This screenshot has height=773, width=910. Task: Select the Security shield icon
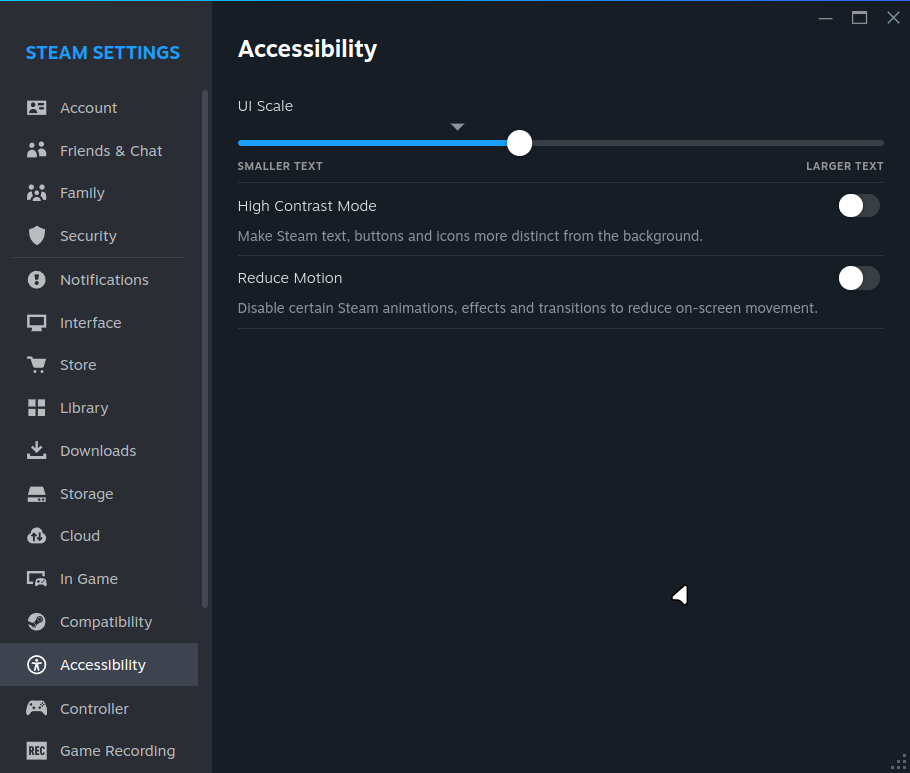click(x=37, y=236)
